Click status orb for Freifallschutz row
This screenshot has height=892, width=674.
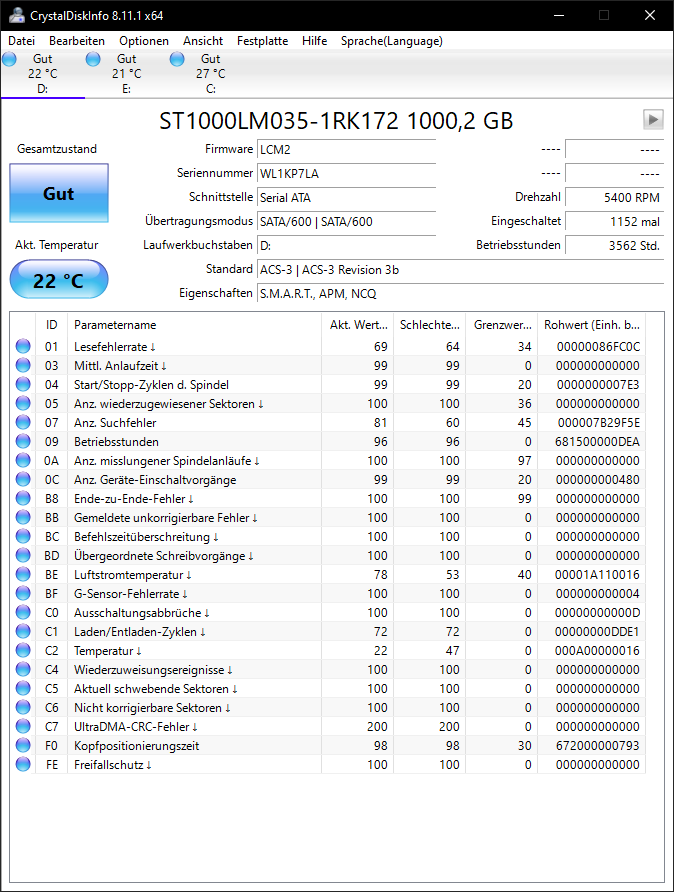(23, 764)
